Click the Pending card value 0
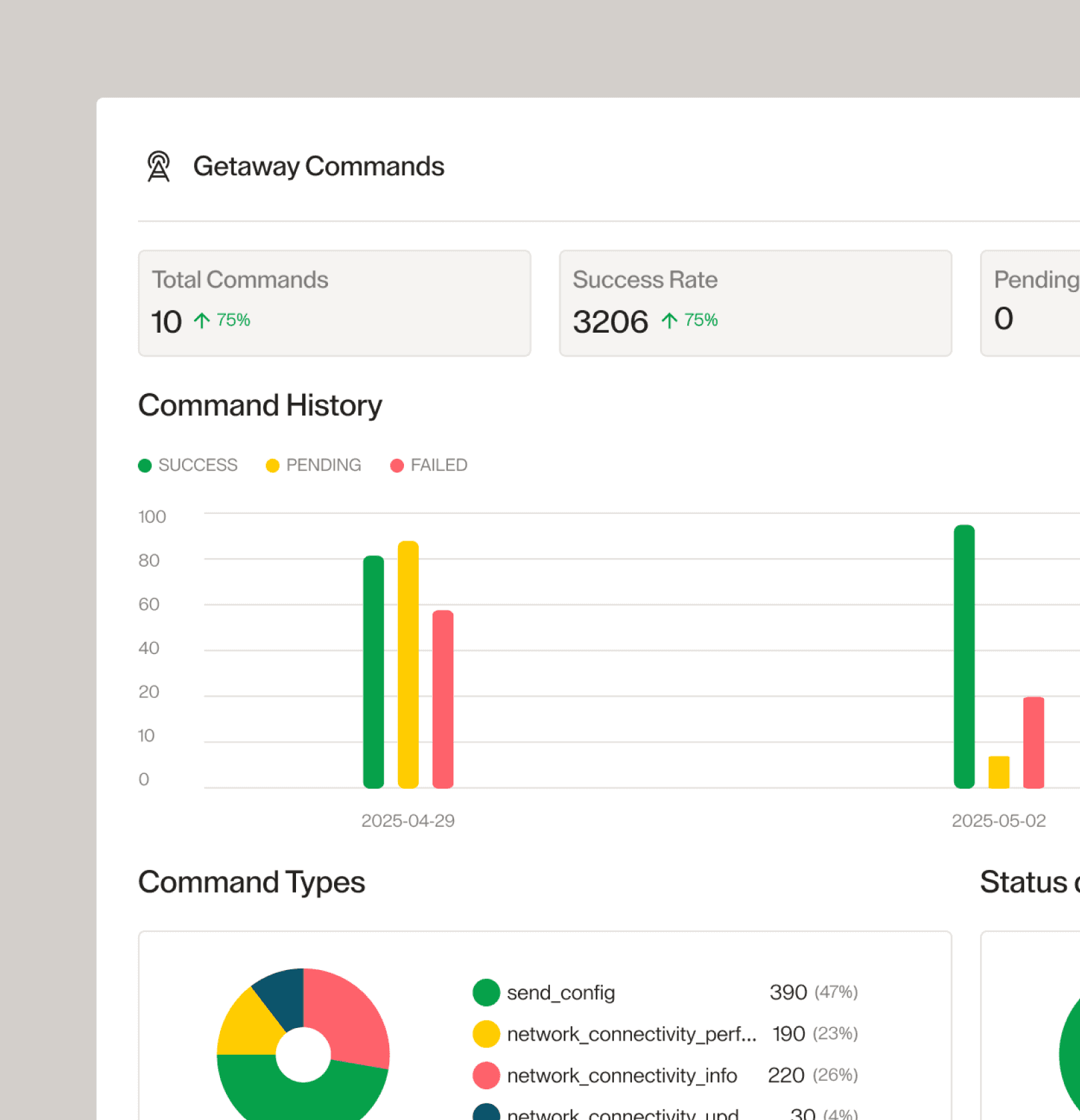 (x=1004, y=319)
